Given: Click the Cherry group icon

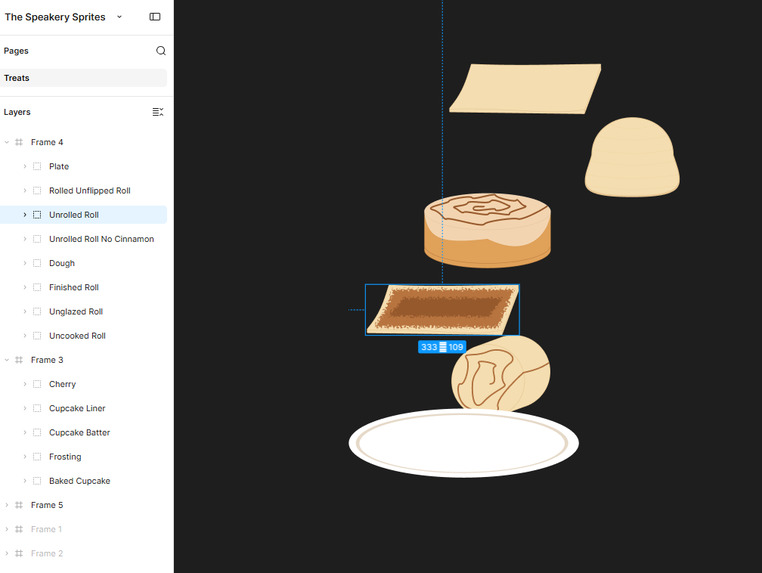Looking at the screenshot, I should click(x=37, y=384).
